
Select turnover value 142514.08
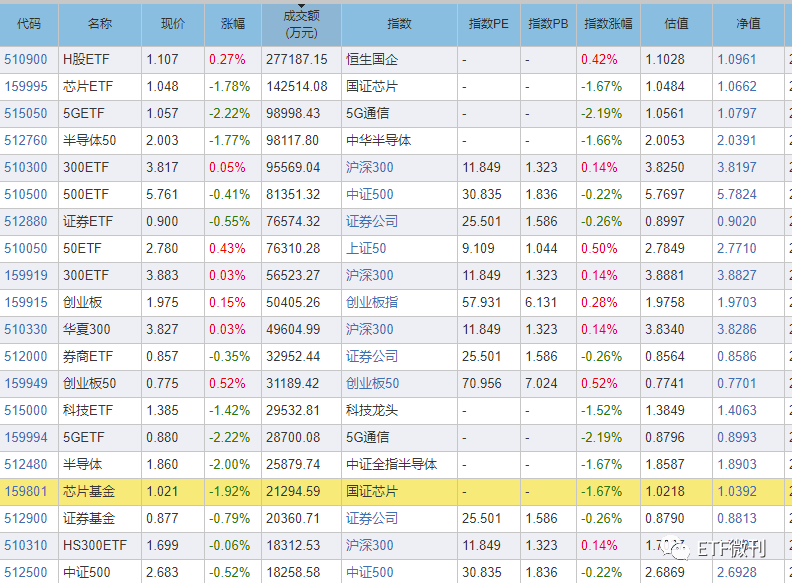pyautogui.click(x=297, y=86)
